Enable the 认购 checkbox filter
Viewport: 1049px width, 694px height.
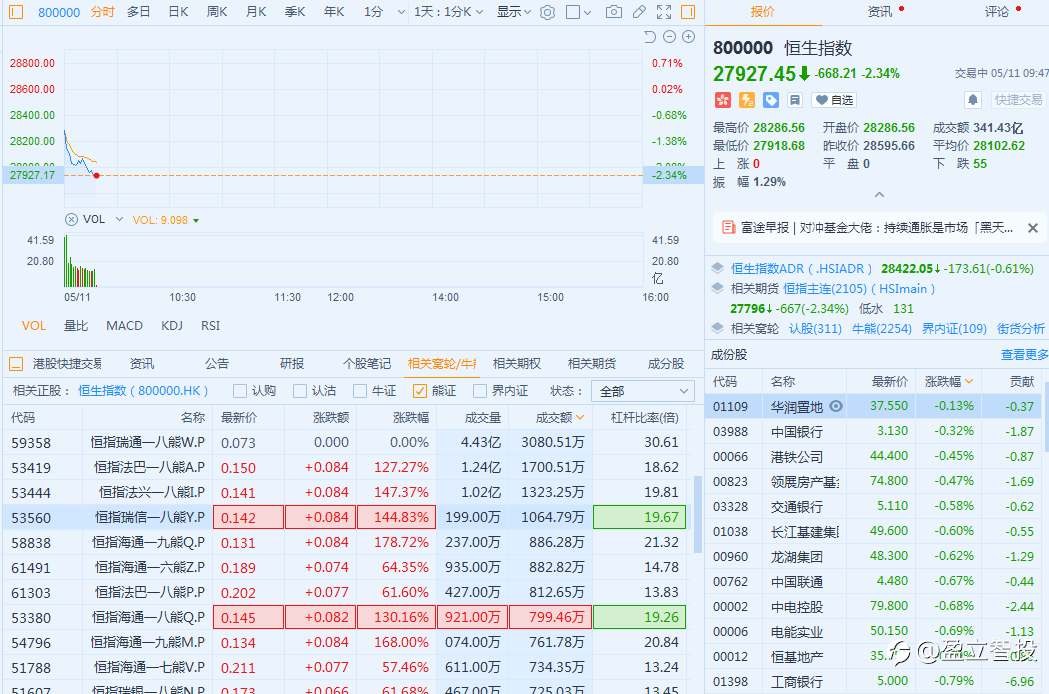click(x=240, y=391)
